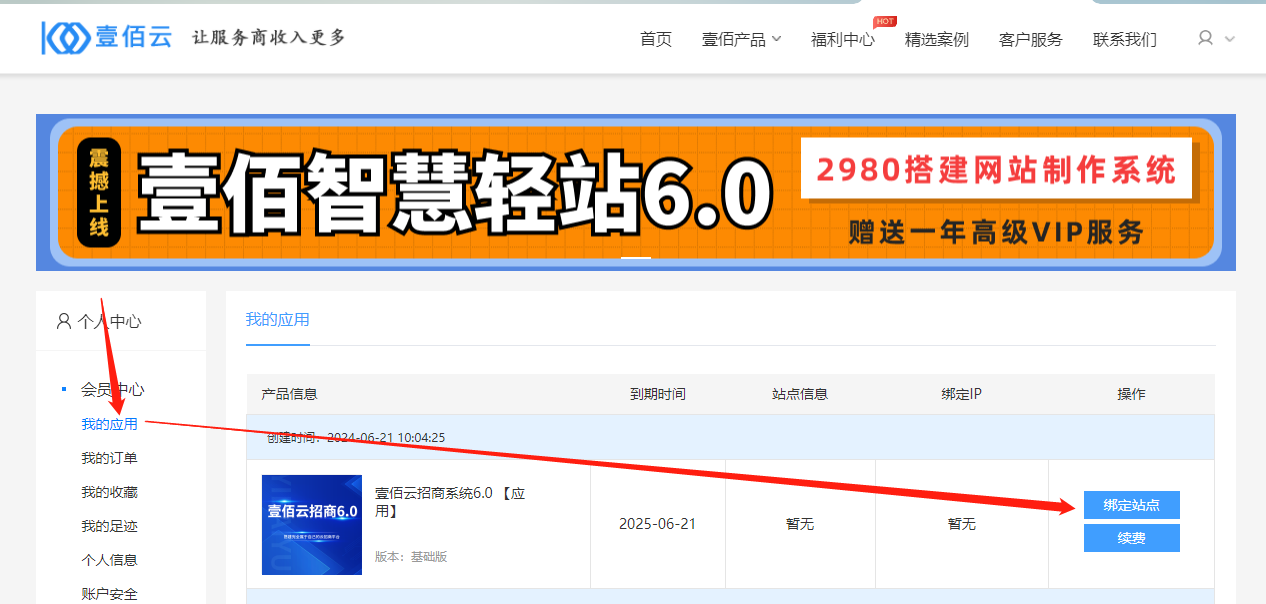Select 会员中心 in the sidebar
This screenshot has height=604, width=1266.
(113, 389)
